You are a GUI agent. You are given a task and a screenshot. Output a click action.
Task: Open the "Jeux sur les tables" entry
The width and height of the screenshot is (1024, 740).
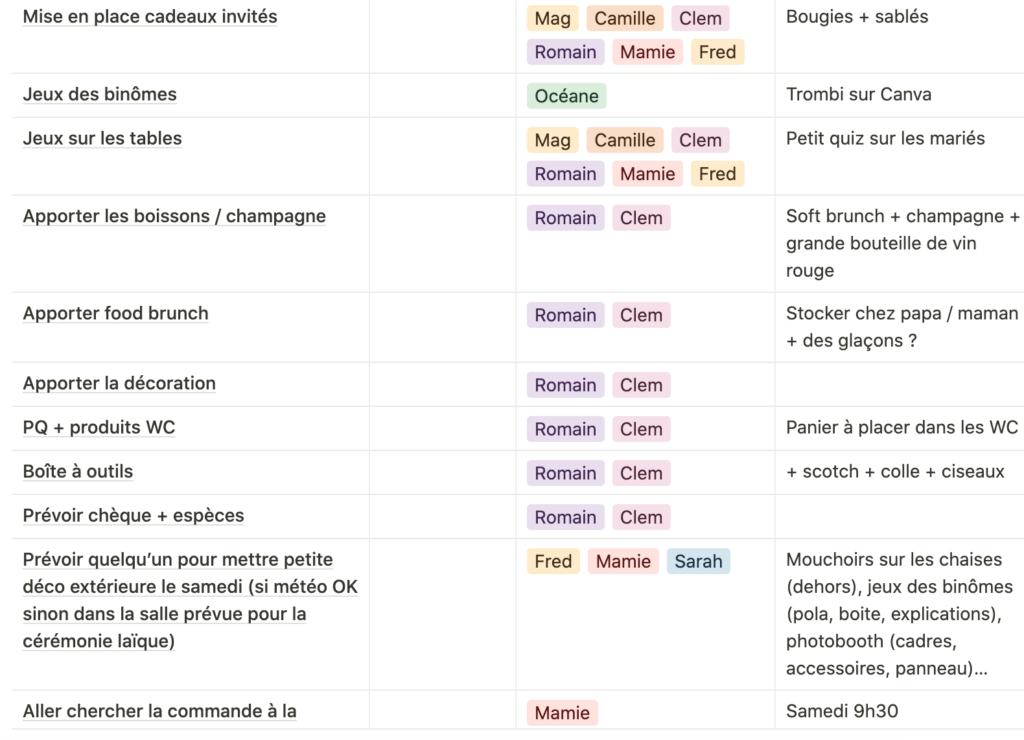[x=102, y=139]
